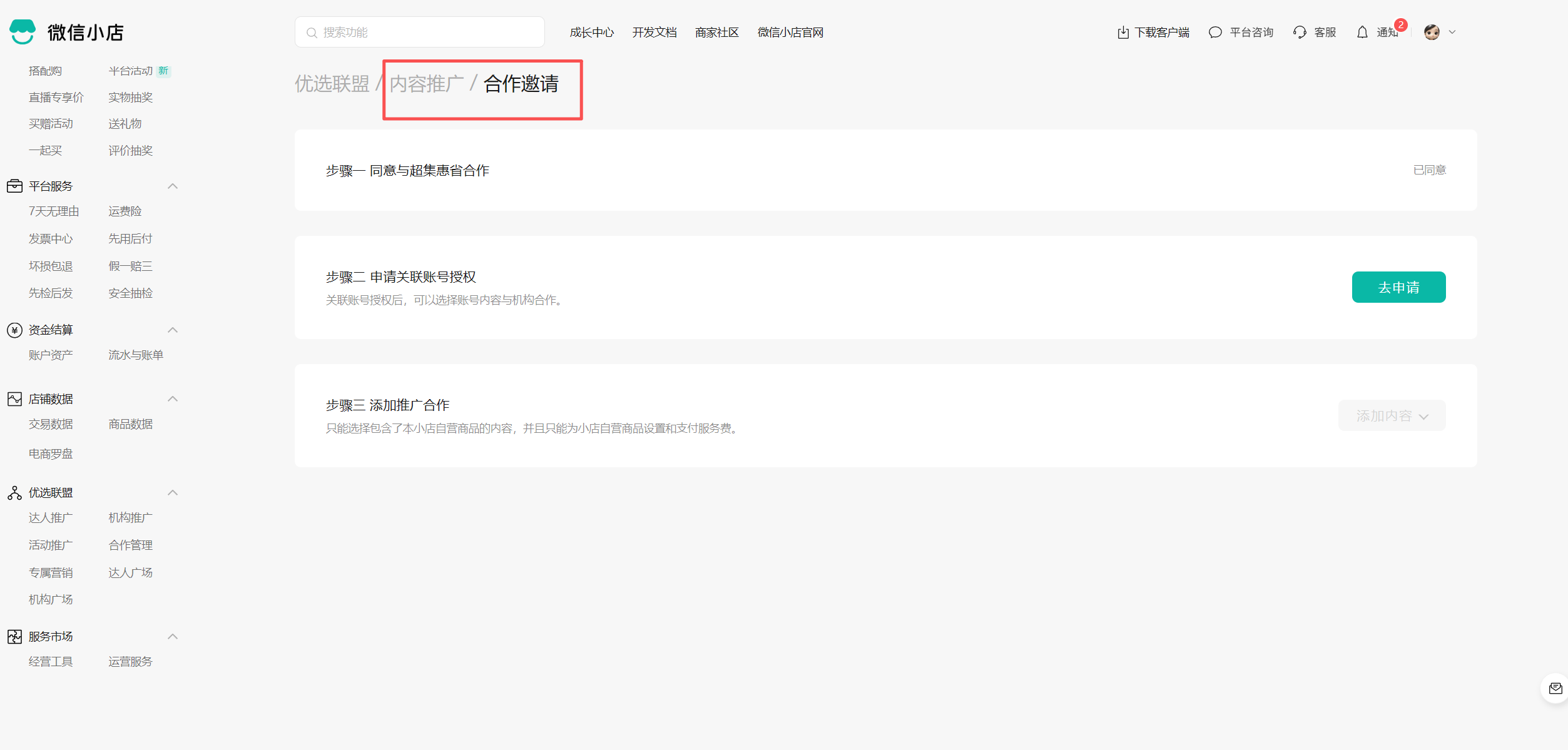This screenshot has width=1568, height=750.
Task: Click the WeChat Shop logo icon
Action: [23, 32]
